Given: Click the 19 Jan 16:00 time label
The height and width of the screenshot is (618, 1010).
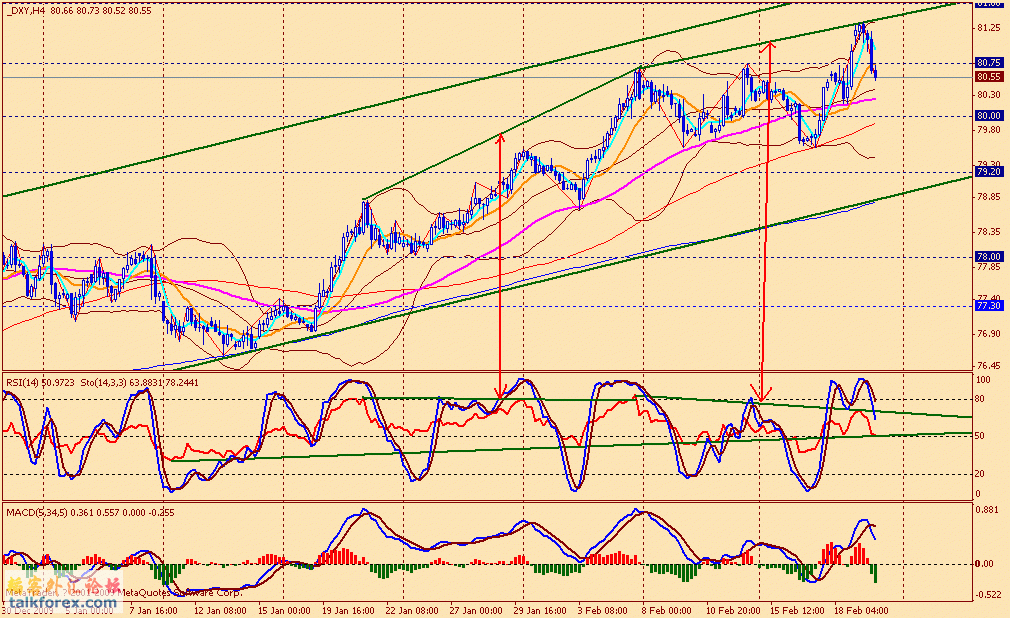Looking at the screenshot, I should [x=348, y=611].
